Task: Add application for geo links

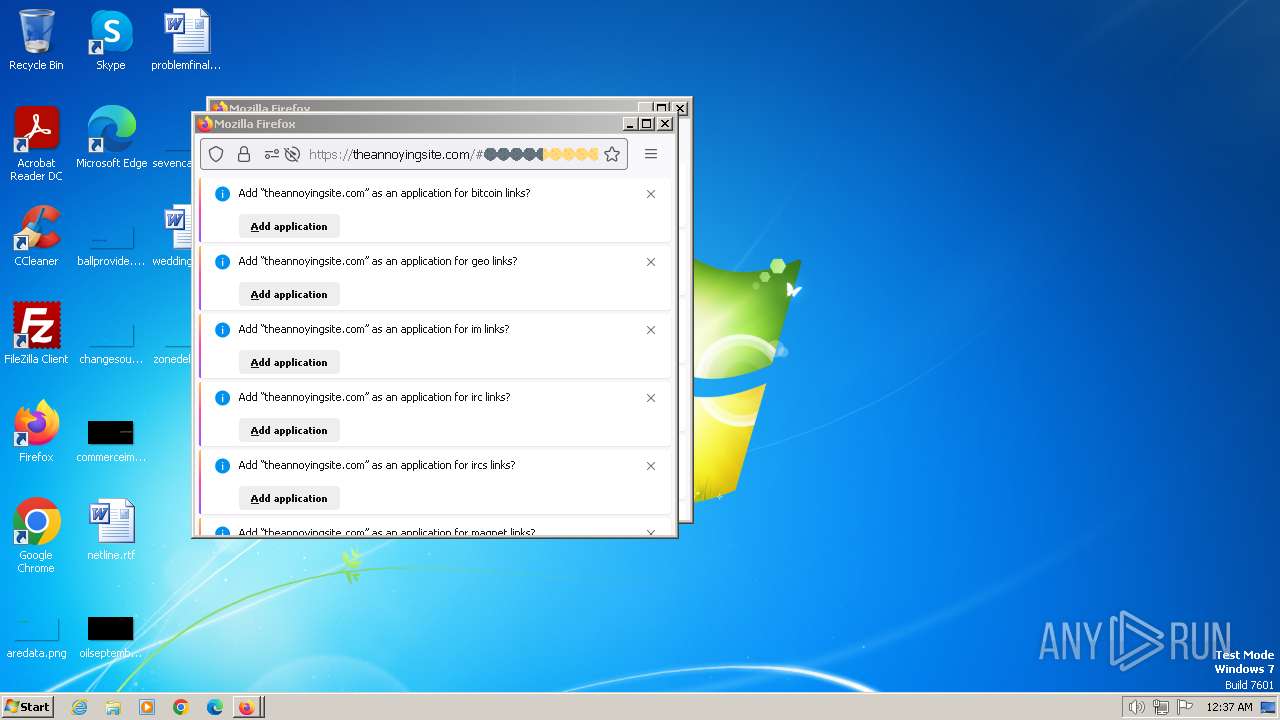Action: tap(289, 294)
